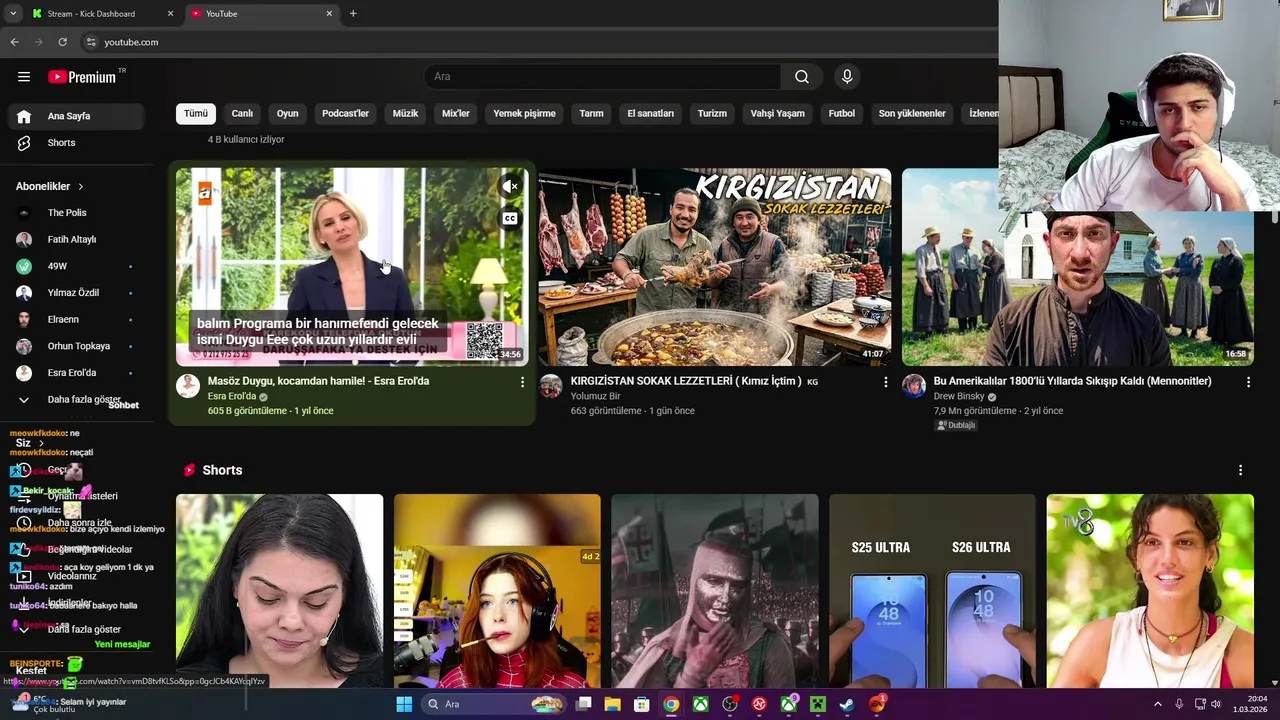Click the YouTube Premium logo
The width and height of the screenshot is (1280, 720).
[x=82, y=77]
